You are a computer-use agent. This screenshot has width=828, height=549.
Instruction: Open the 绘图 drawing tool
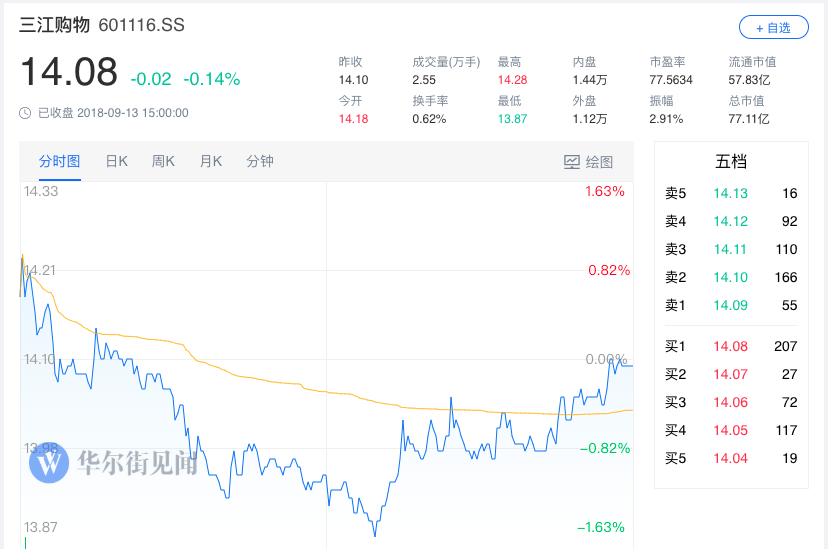pos(588,161)
